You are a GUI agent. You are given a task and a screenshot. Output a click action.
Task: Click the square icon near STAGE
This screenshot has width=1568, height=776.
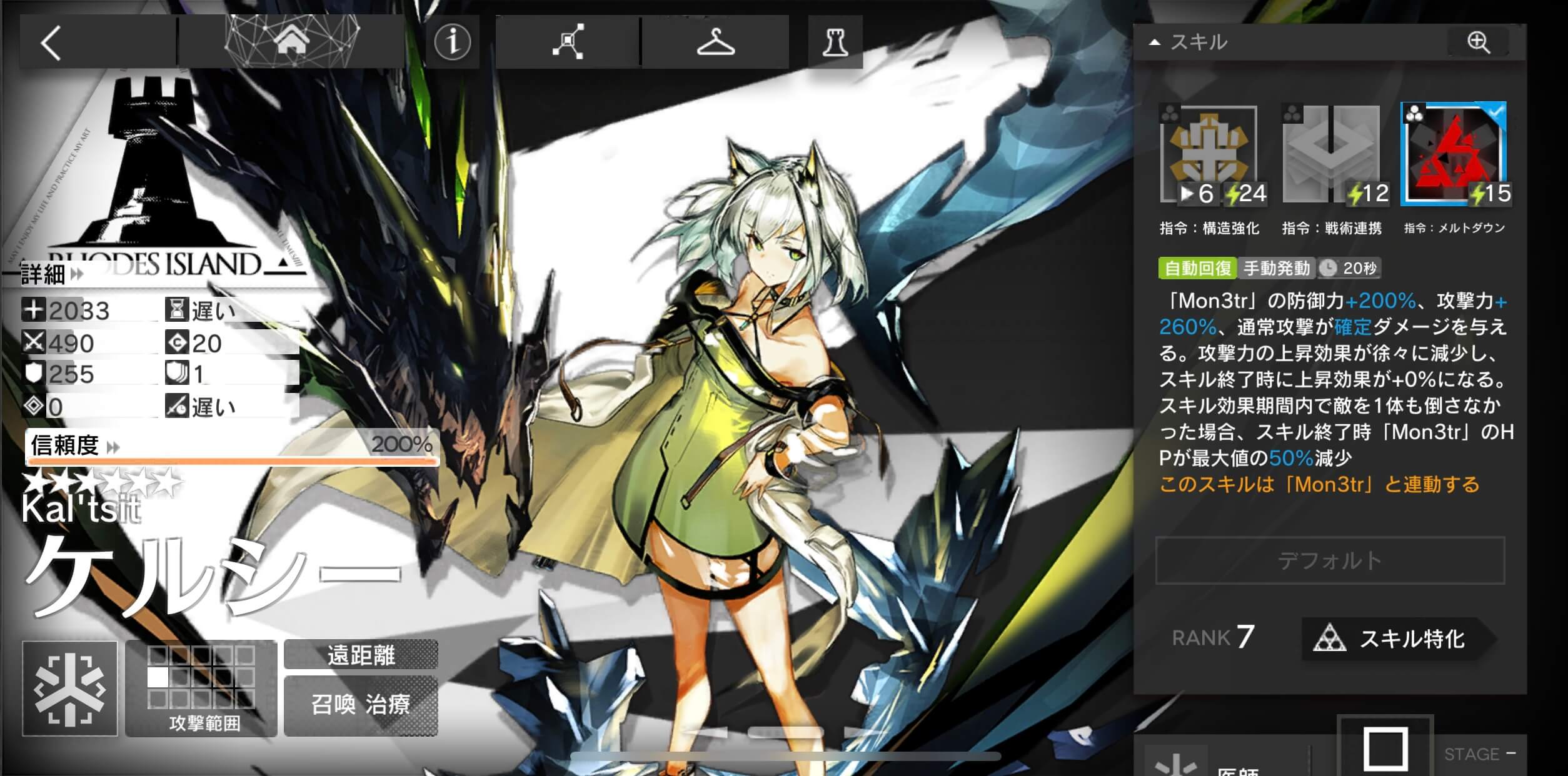[x=1385, y=749]
